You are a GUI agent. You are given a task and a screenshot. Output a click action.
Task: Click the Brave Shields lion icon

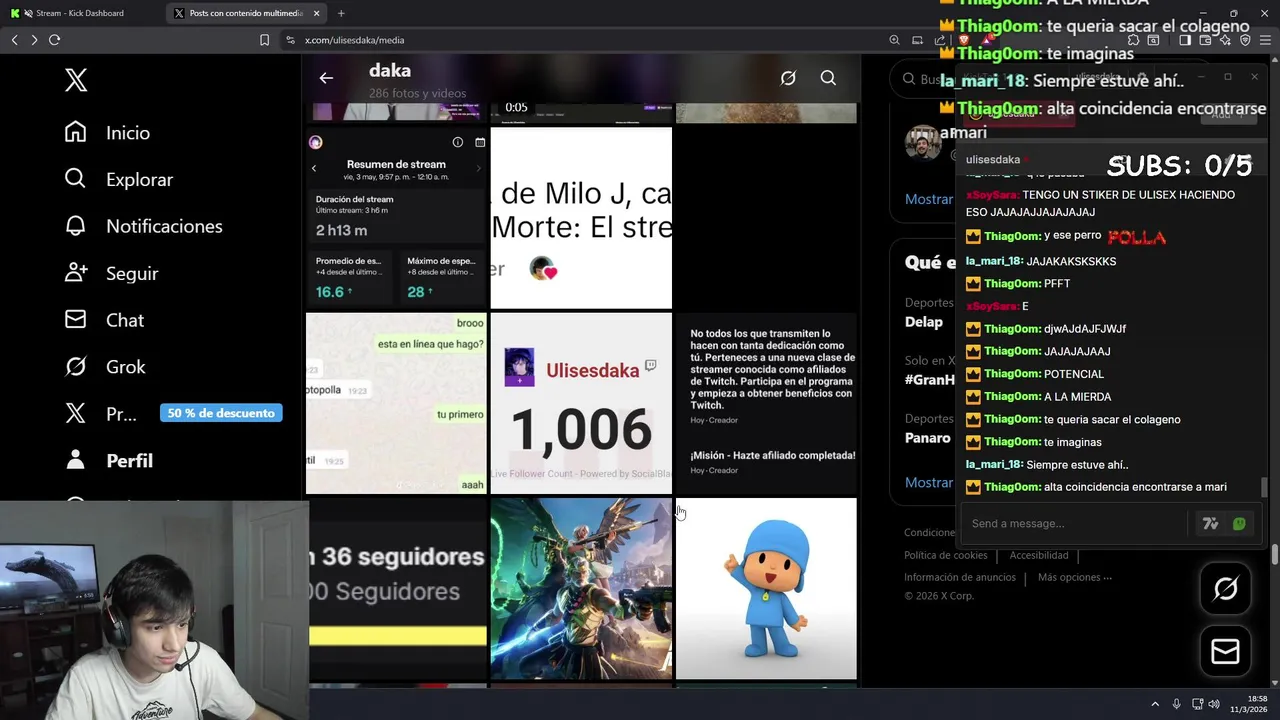pyautogui.click(x=963, y=40)
